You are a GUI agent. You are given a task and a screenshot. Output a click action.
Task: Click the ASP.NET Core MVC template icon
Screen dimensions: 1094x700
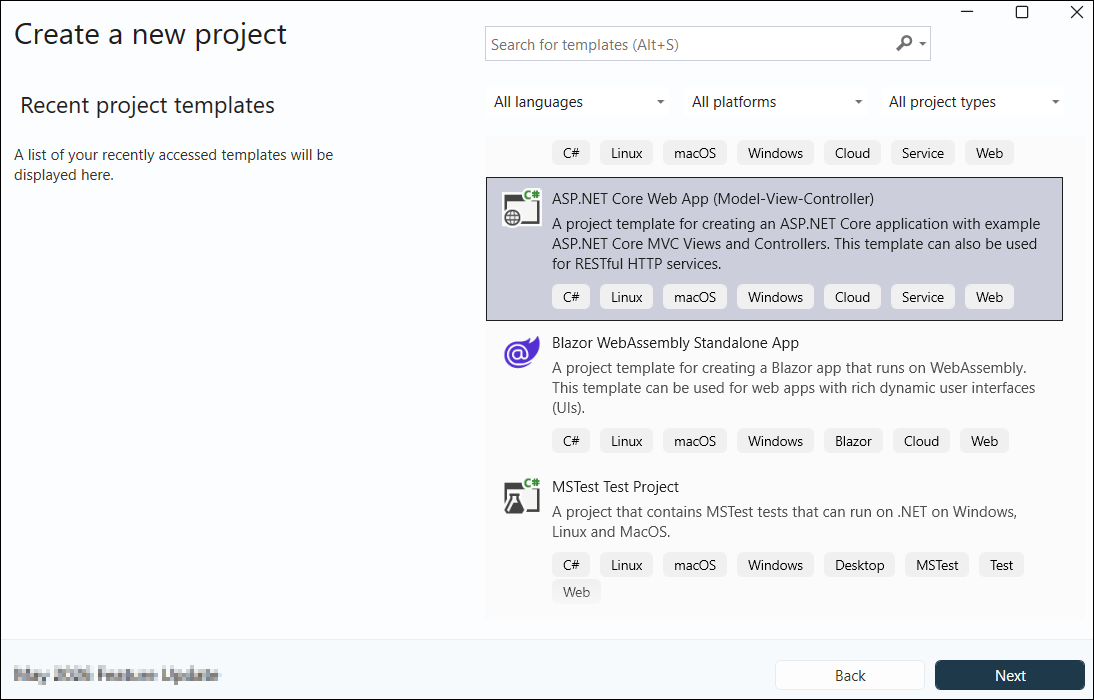tap(522, 208)
